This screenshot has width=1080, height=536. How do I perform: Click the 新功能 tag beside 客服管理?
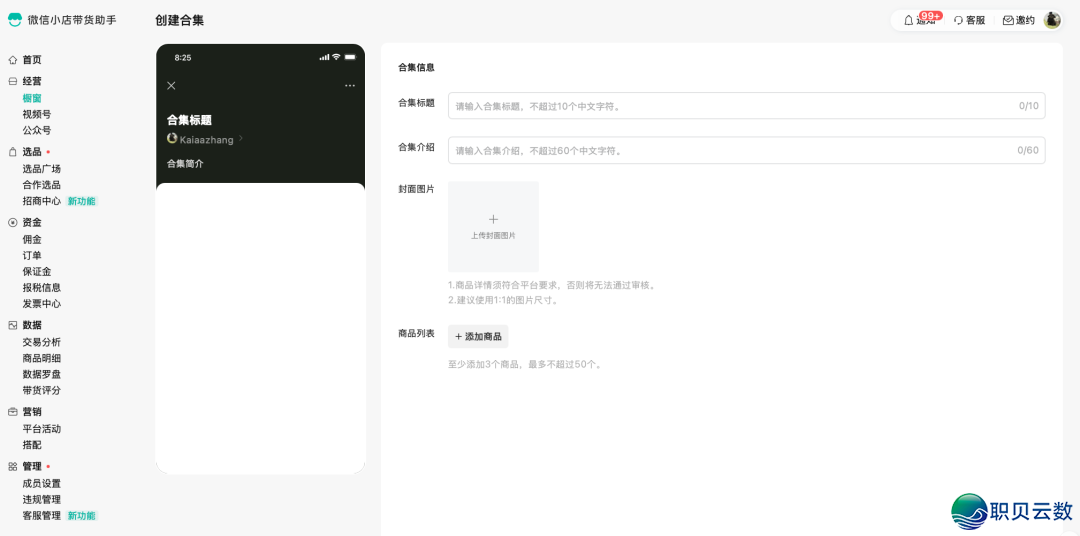[82, 515]
